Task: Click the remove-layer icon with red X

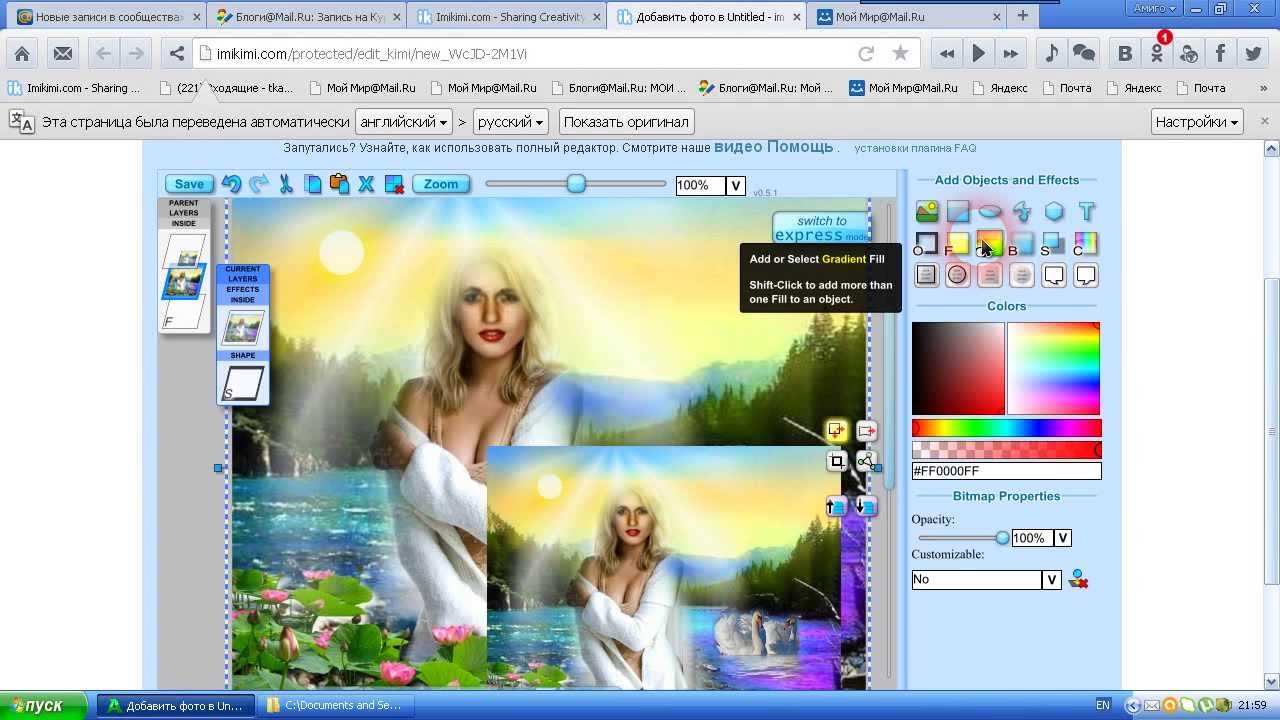Action: 394,184
